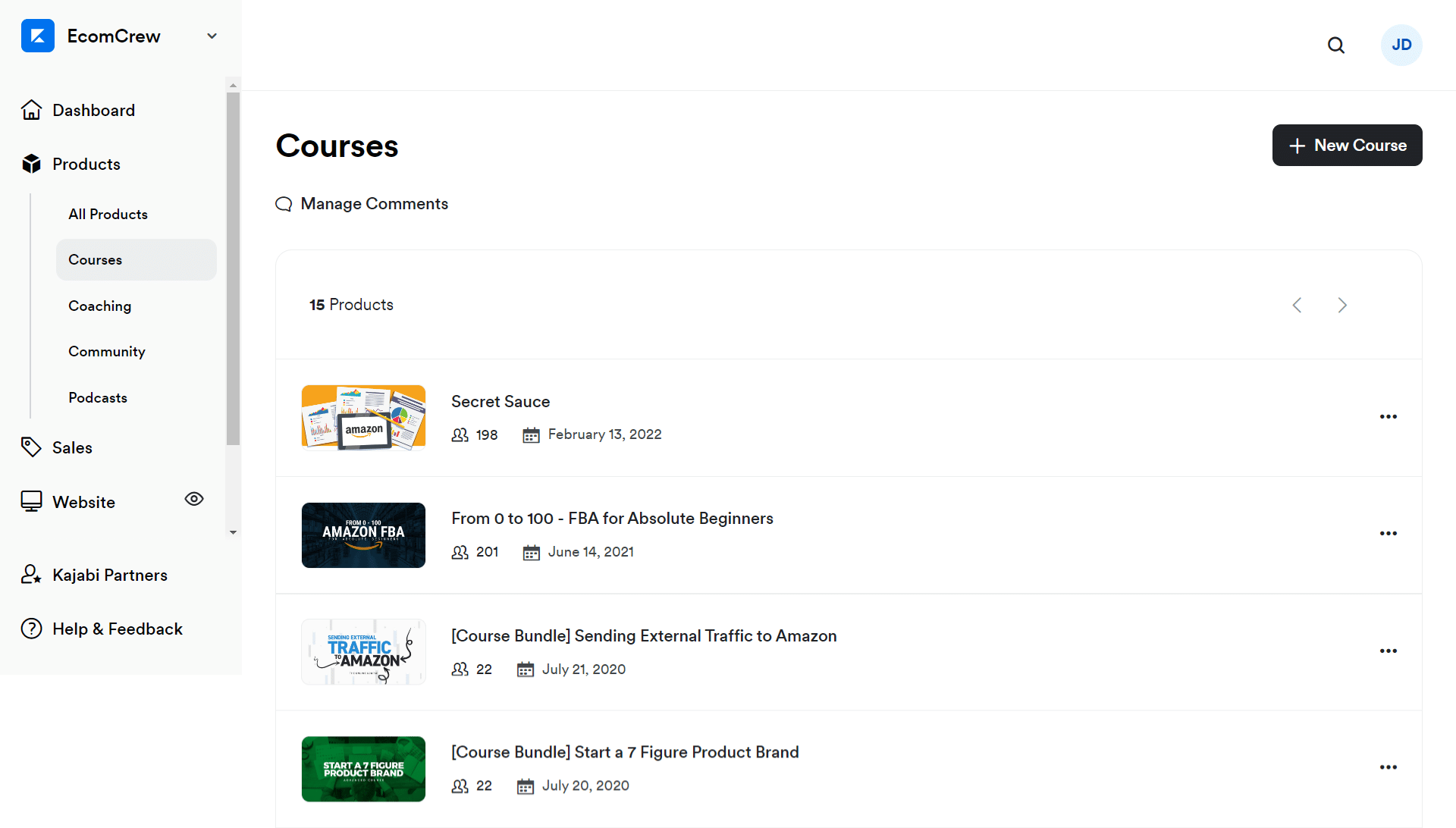Open FBA for Absolute Beginners options menu
Image resolution: width=1456 pixels, height=828 pixels.
click(x=1388, y=533)
